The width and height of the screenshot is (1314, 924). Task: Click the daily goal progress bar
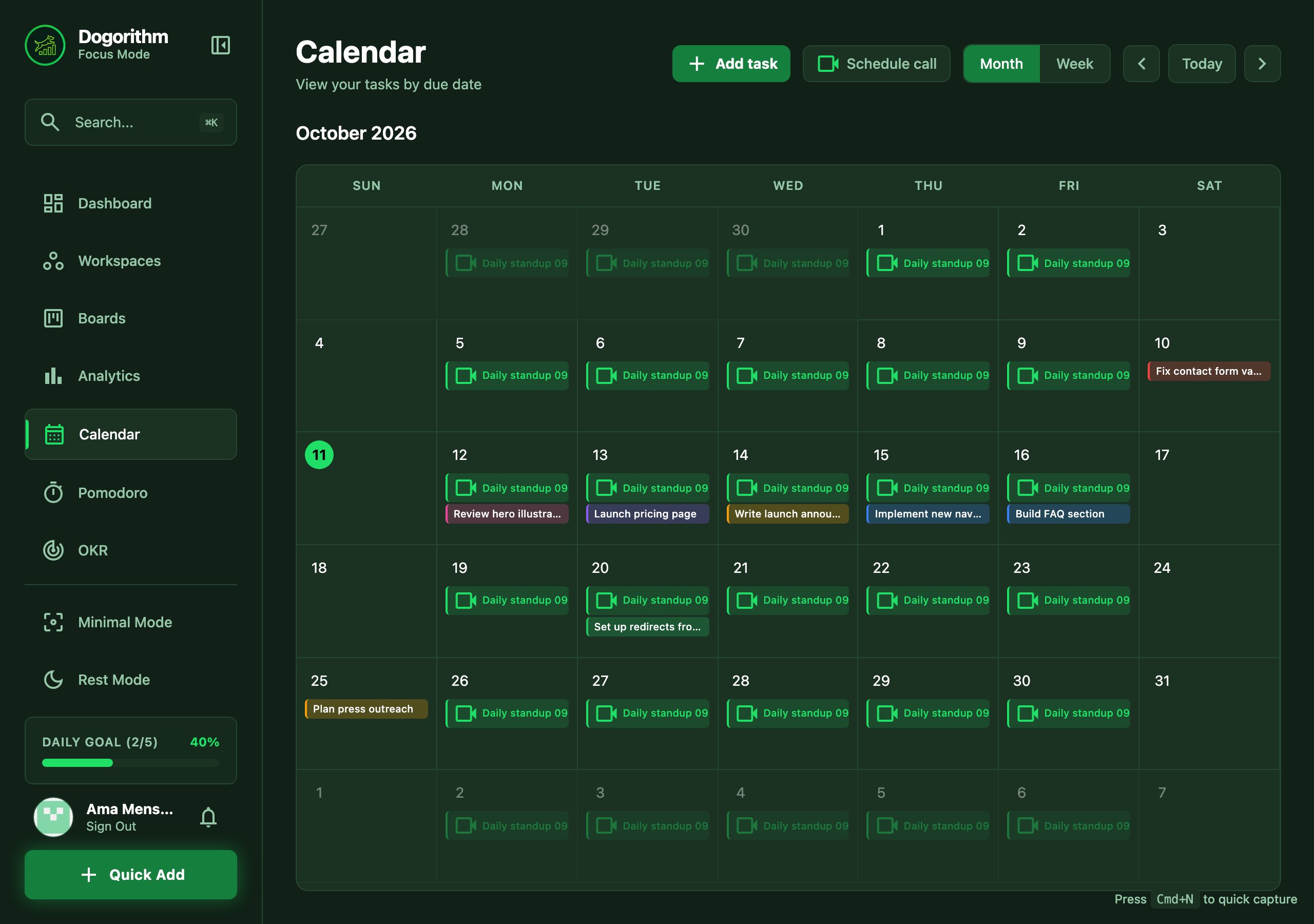pyautogui.click(x=130, y=763)
